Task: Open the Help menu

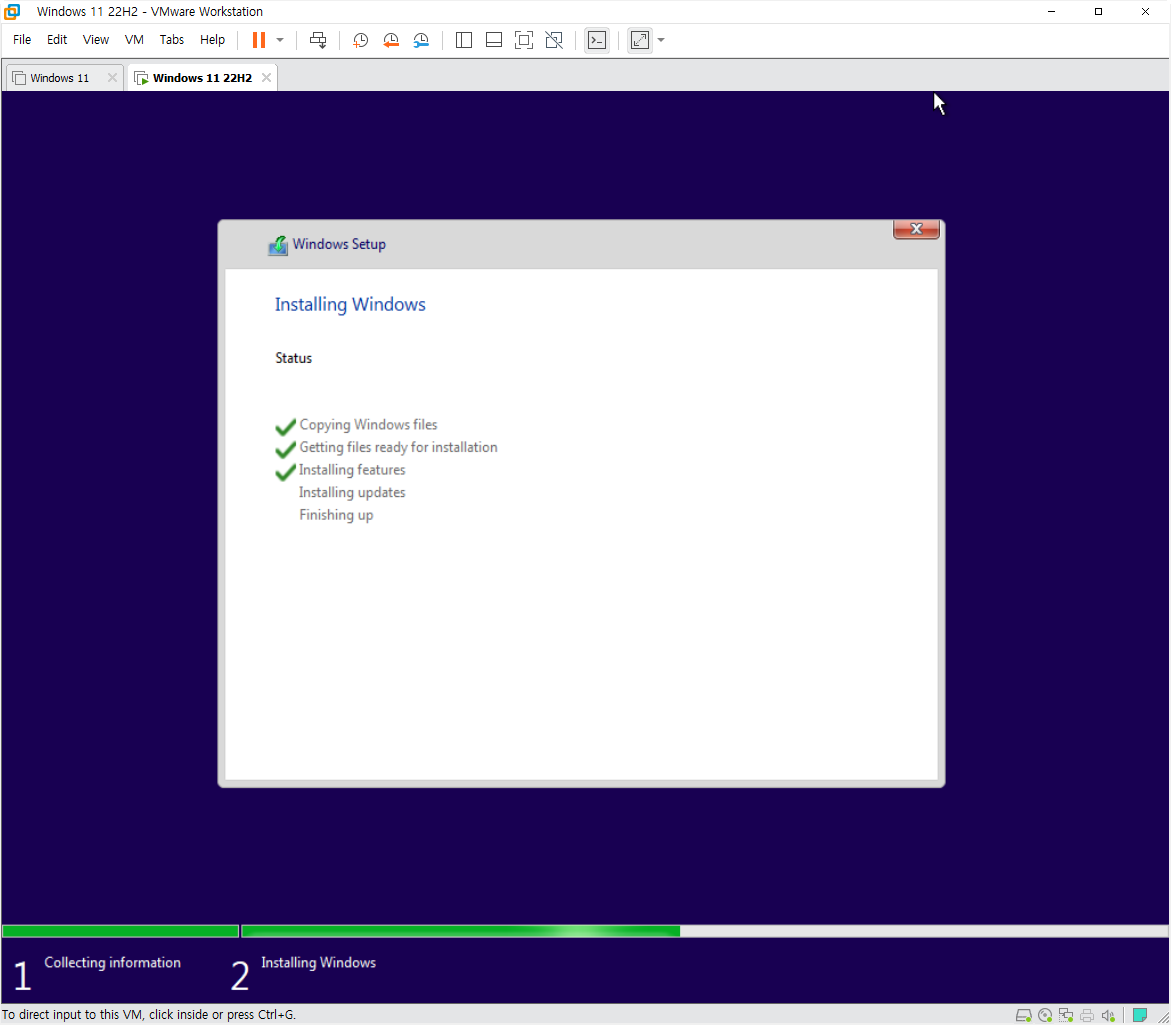Action: click(x=212, y=40)
